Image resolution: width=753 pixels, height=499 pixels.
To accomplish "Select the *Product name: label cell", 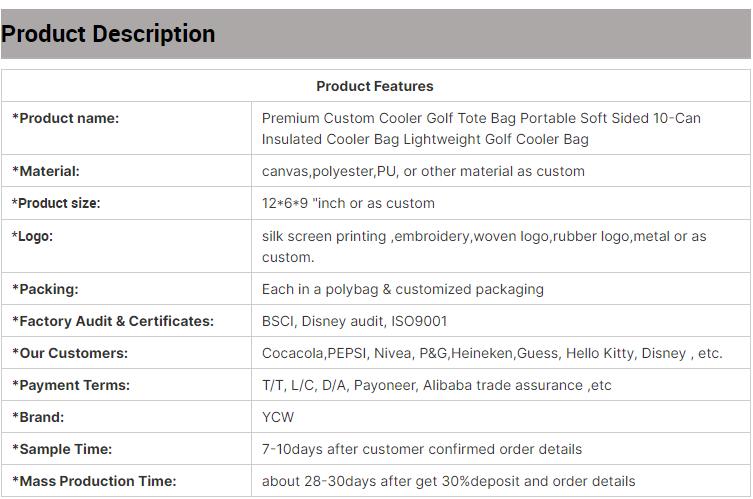I will click(66, 118).
